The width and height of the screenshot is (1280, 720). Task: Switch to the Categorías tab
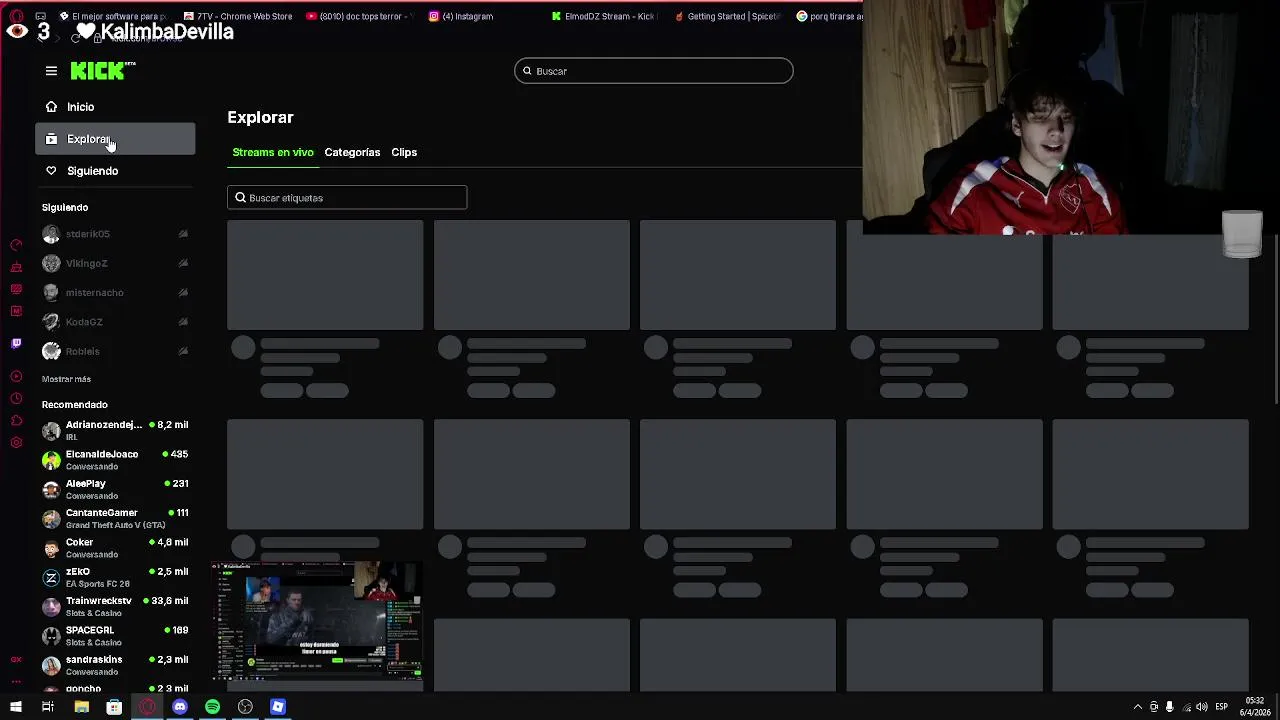[352, 152]
